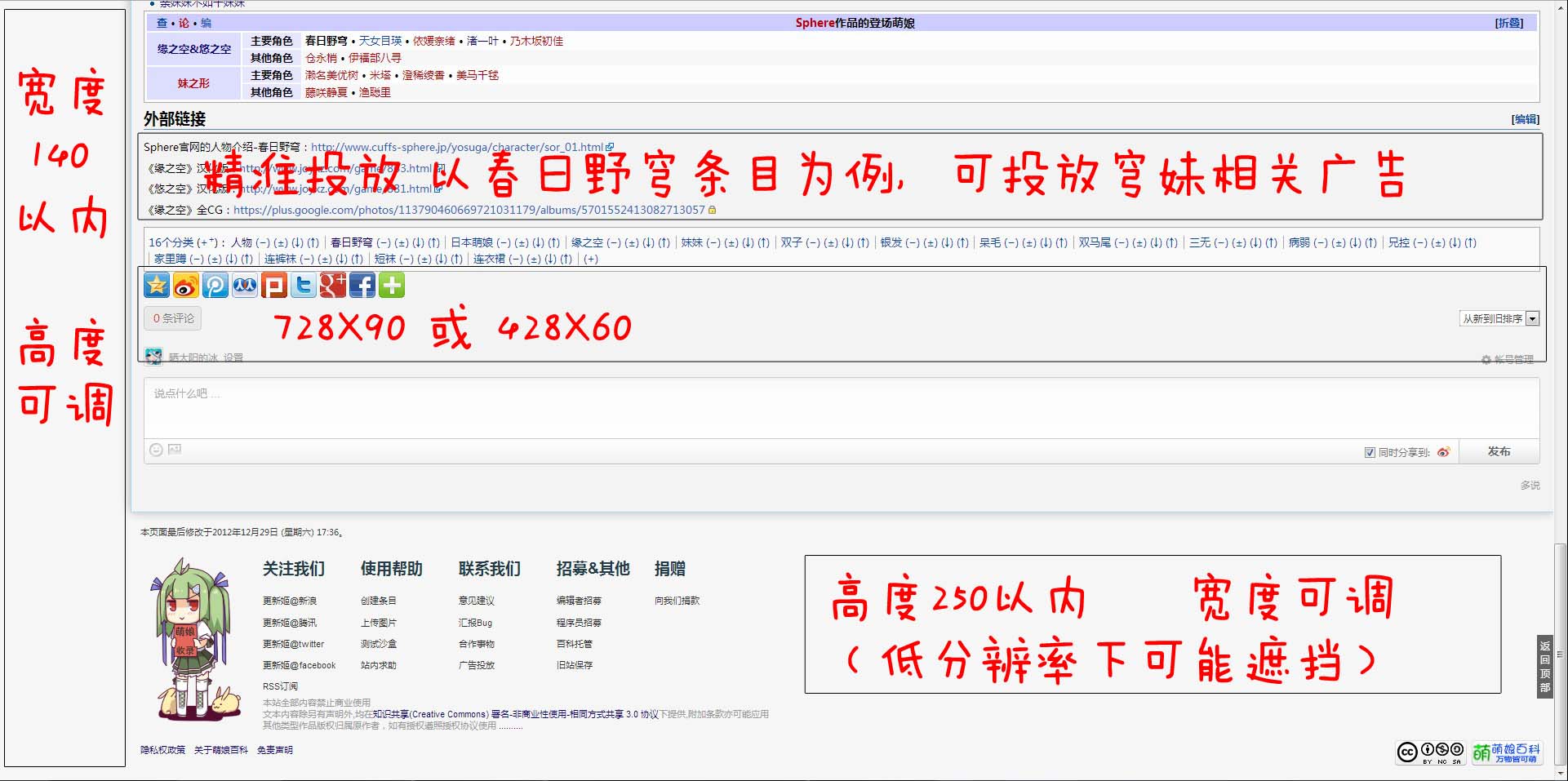The image size is (1568, 781).
Task: Click the 返回顶部 back-to-top button
Action: (x=1544, y=666)
